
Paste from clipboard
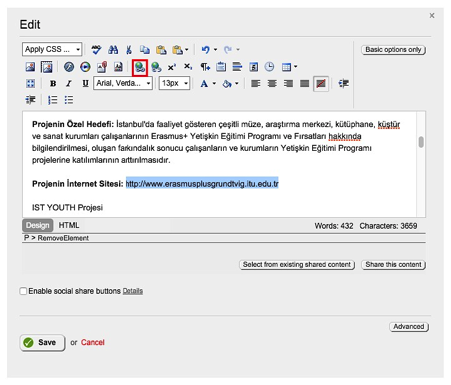[161, 50]
